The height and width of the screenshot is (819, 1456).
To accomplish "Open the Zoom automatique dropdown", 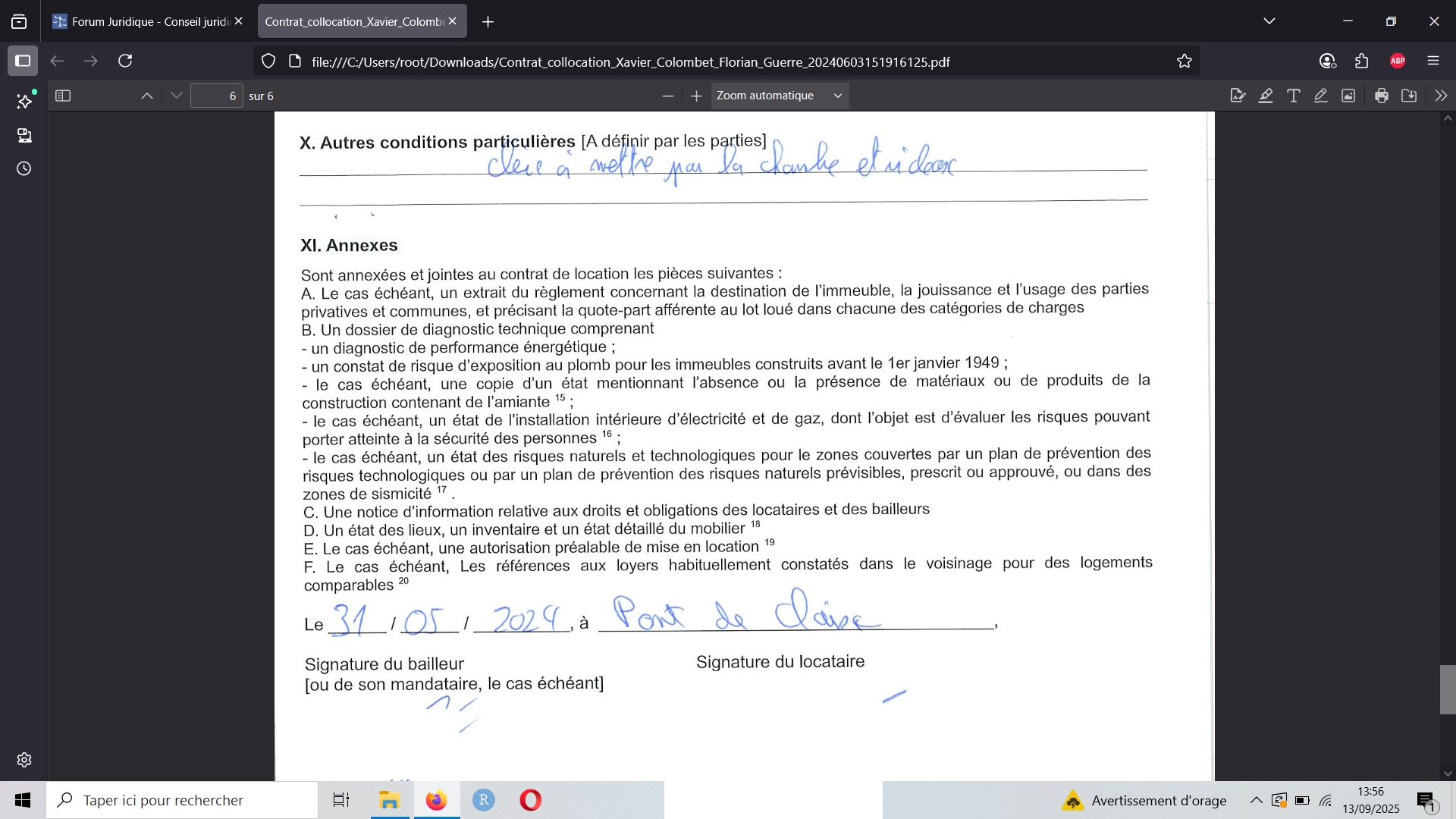I will click(779, 96).
